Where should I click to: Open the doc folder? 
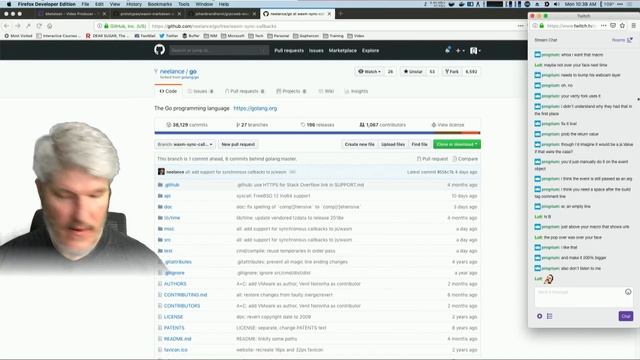[168, 207]
